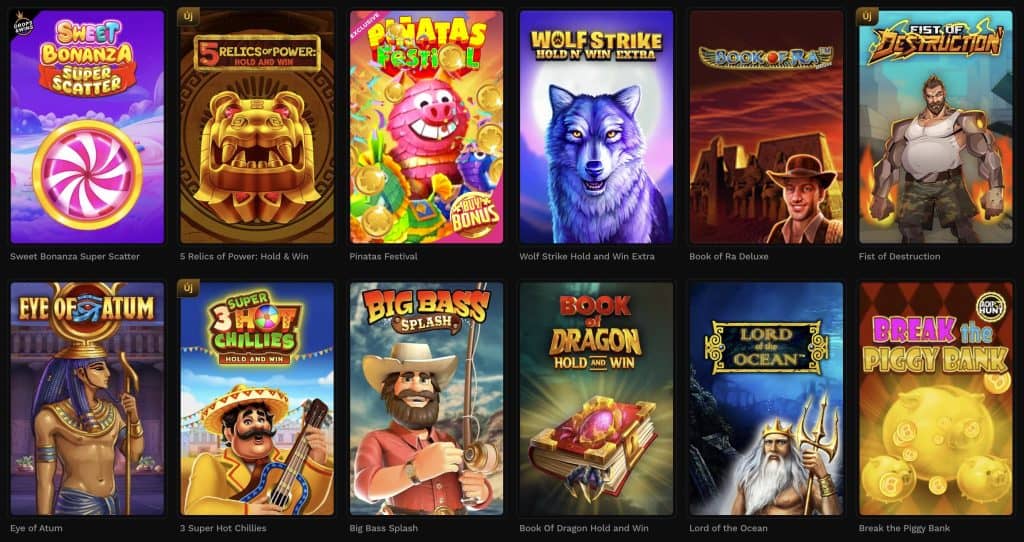Launch the Big Bass Splash game

point(426,398)
